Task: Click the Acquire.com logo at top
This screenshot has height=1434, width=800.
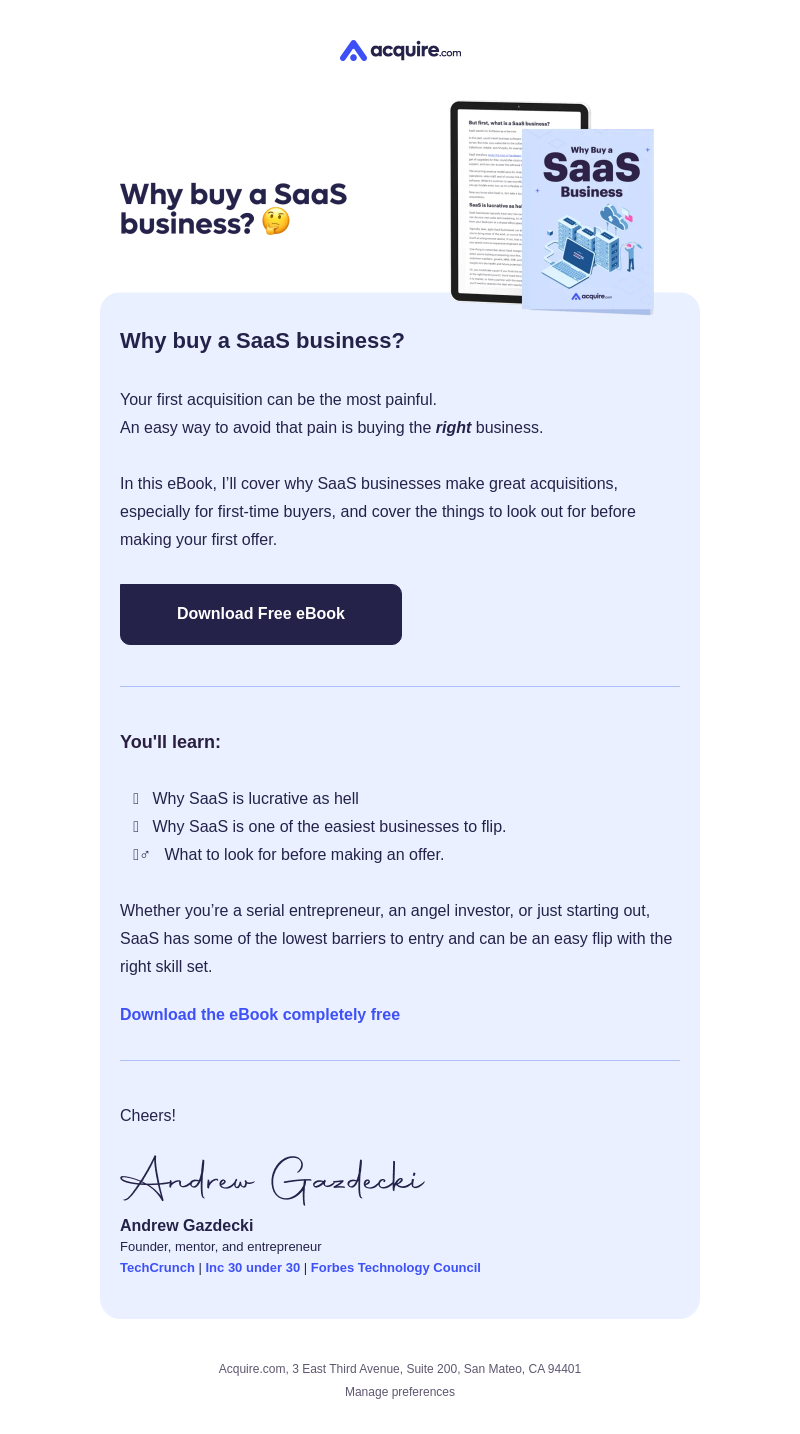Action: (400, 50)
